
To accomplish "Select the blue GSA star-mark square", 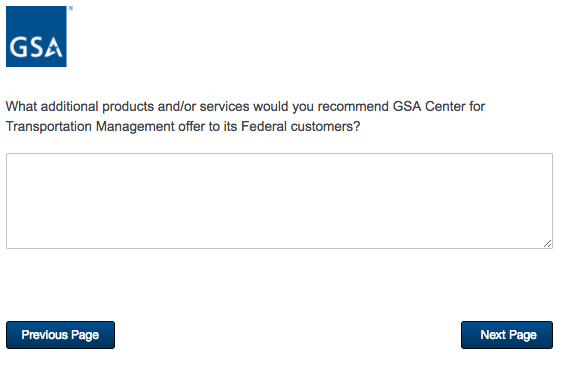I will tap(36, 36).
